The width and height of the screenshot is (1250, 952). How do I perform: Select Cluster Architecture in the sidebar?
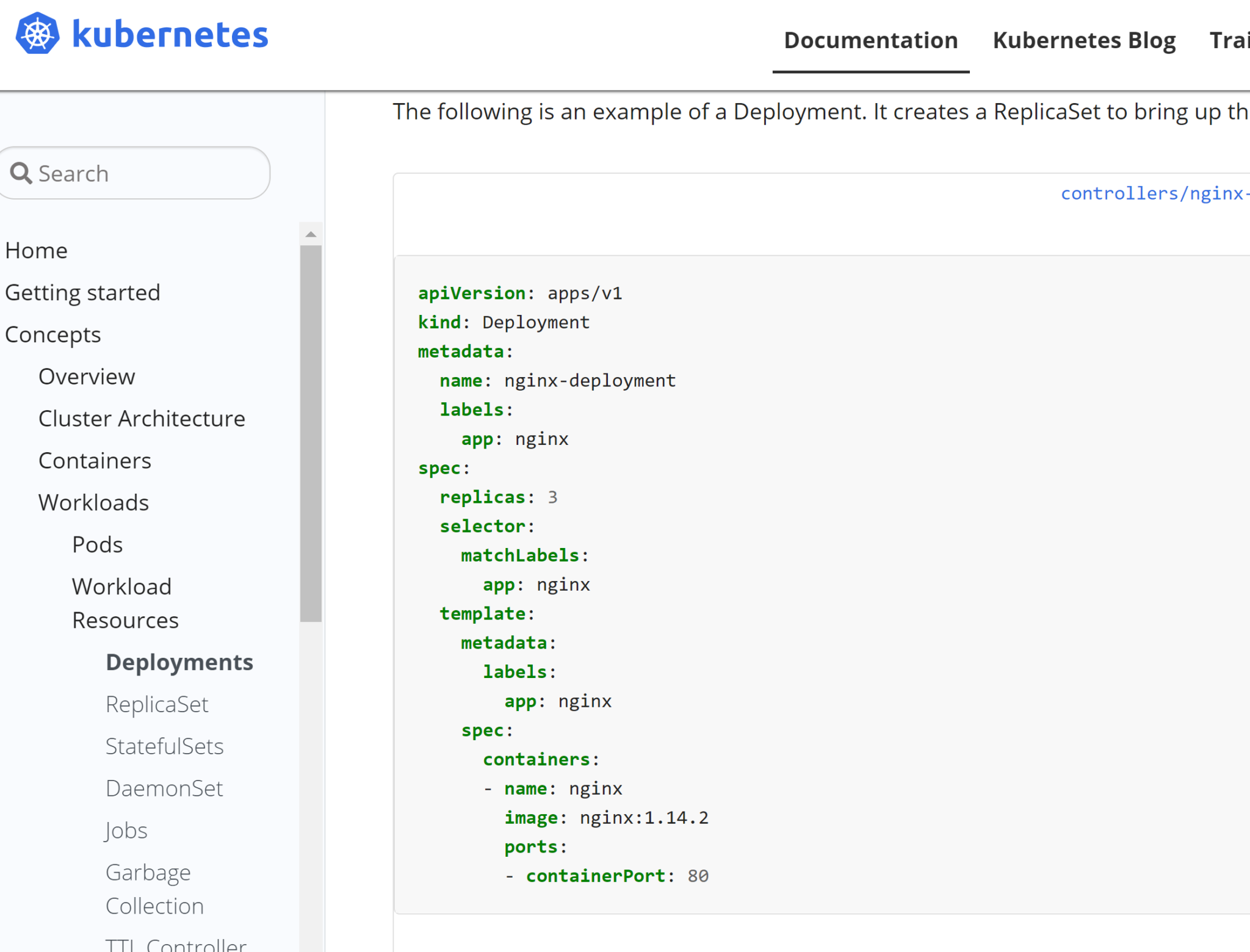click(142, 418)
